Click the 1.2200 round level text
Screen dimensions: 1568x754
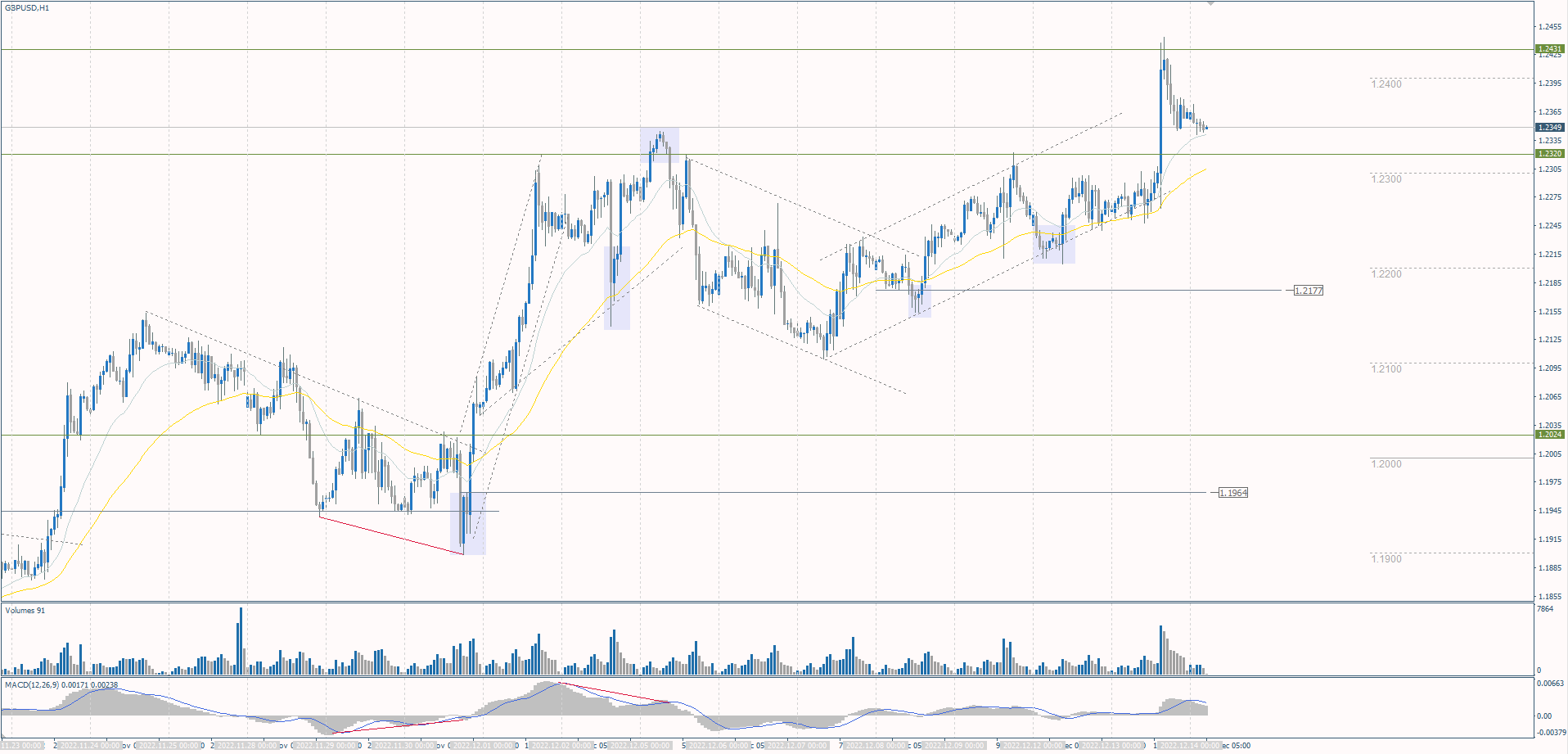[1386, 274]
